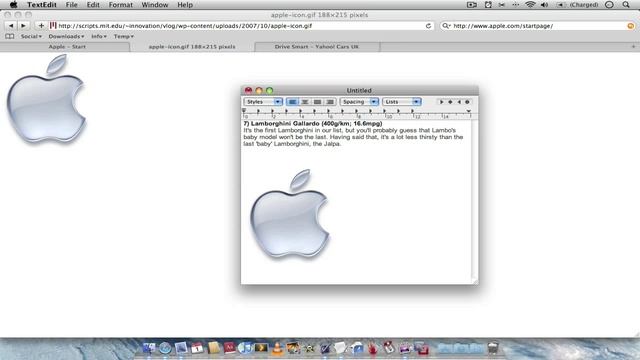Click the Lamborghini Gallardo heading text
The width and height of the screenshot is (640, 360).
click(313, 123)
